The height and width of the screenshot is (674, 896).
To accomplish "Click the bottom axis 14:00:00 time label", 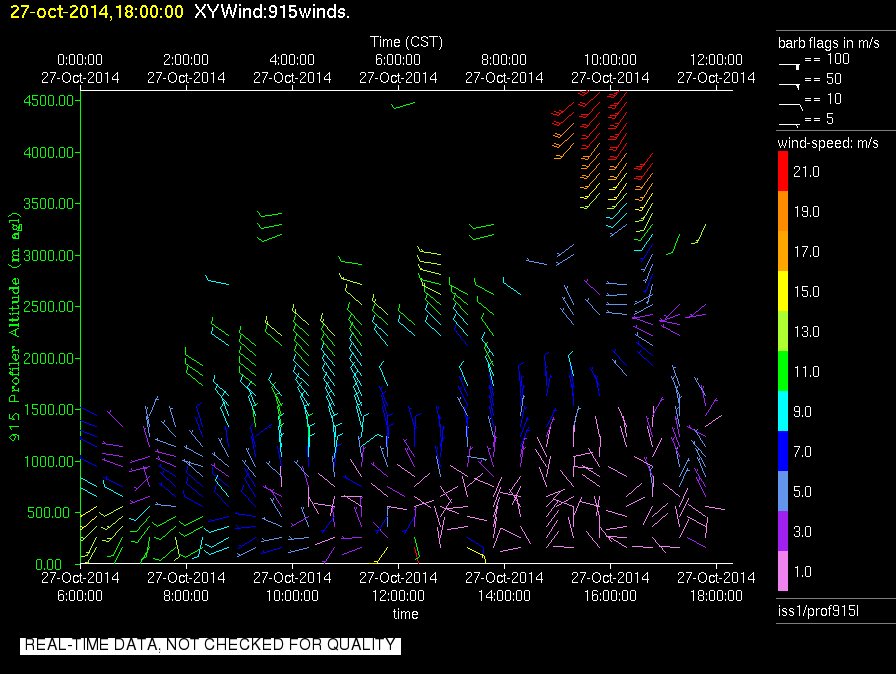I will 504,596.
